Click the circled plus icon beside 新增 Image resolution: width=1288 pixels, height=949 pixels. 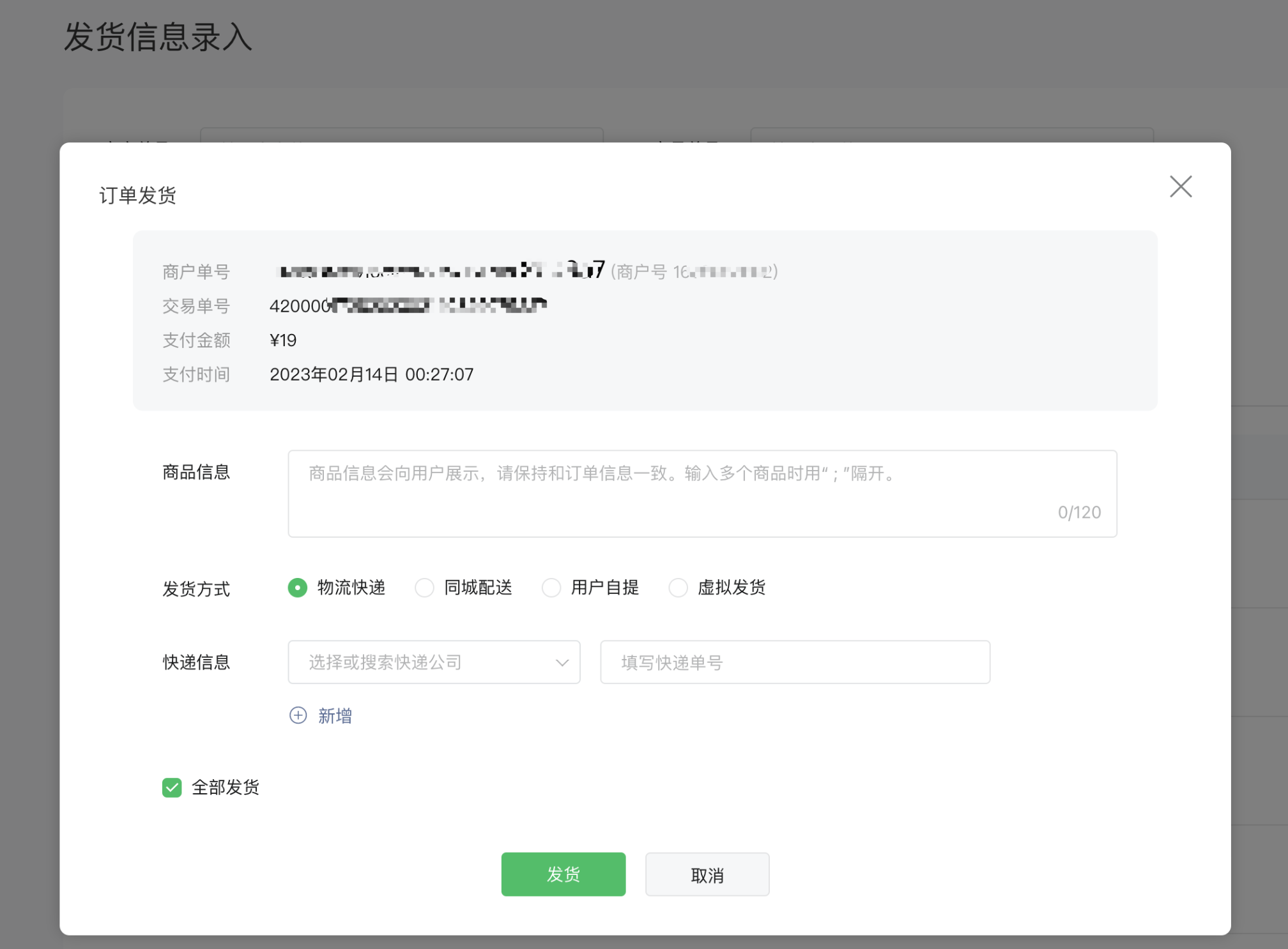pyautogui.click(x=298, y=715)
